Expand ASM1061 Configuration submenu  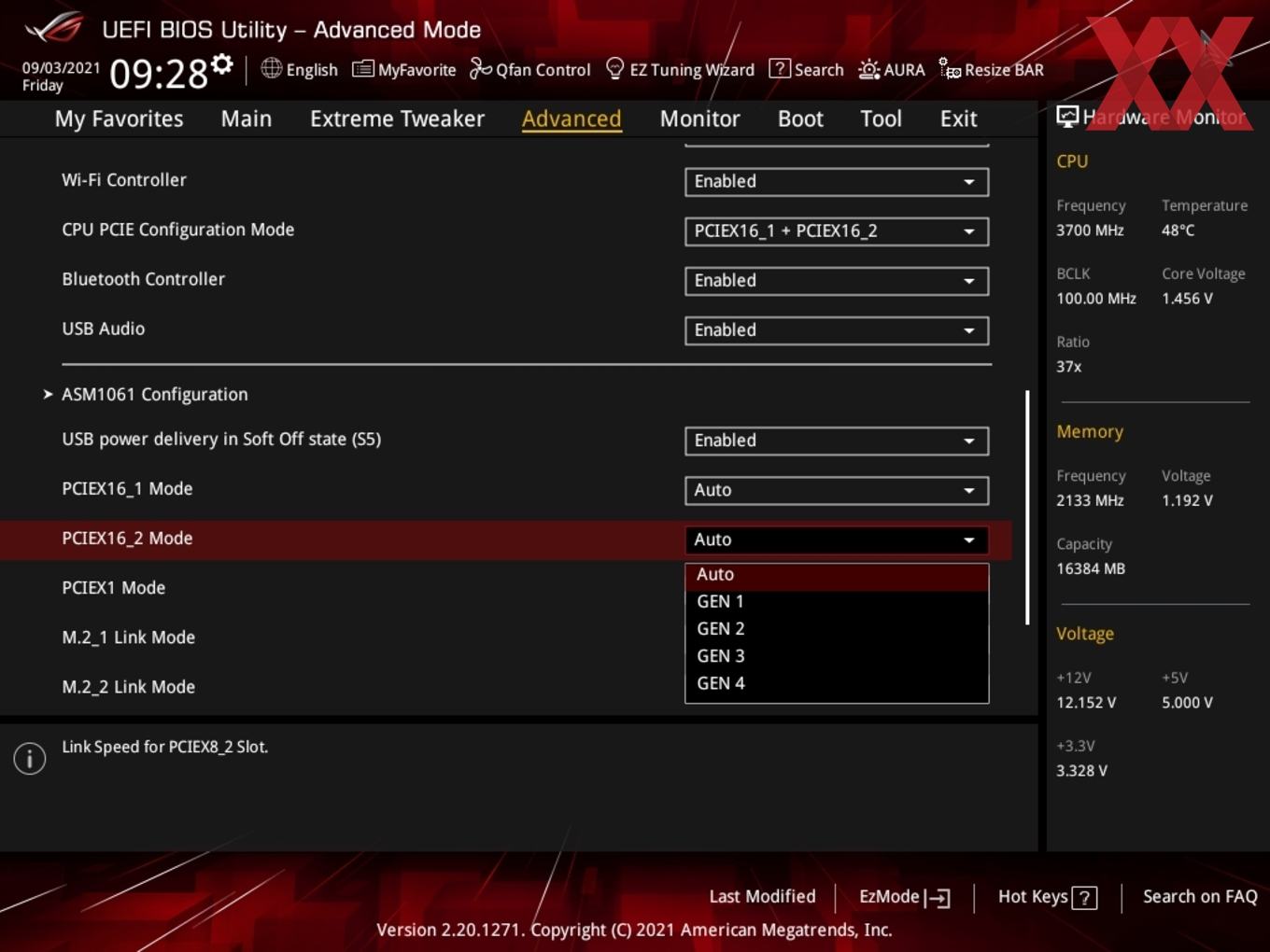[155, 395]
